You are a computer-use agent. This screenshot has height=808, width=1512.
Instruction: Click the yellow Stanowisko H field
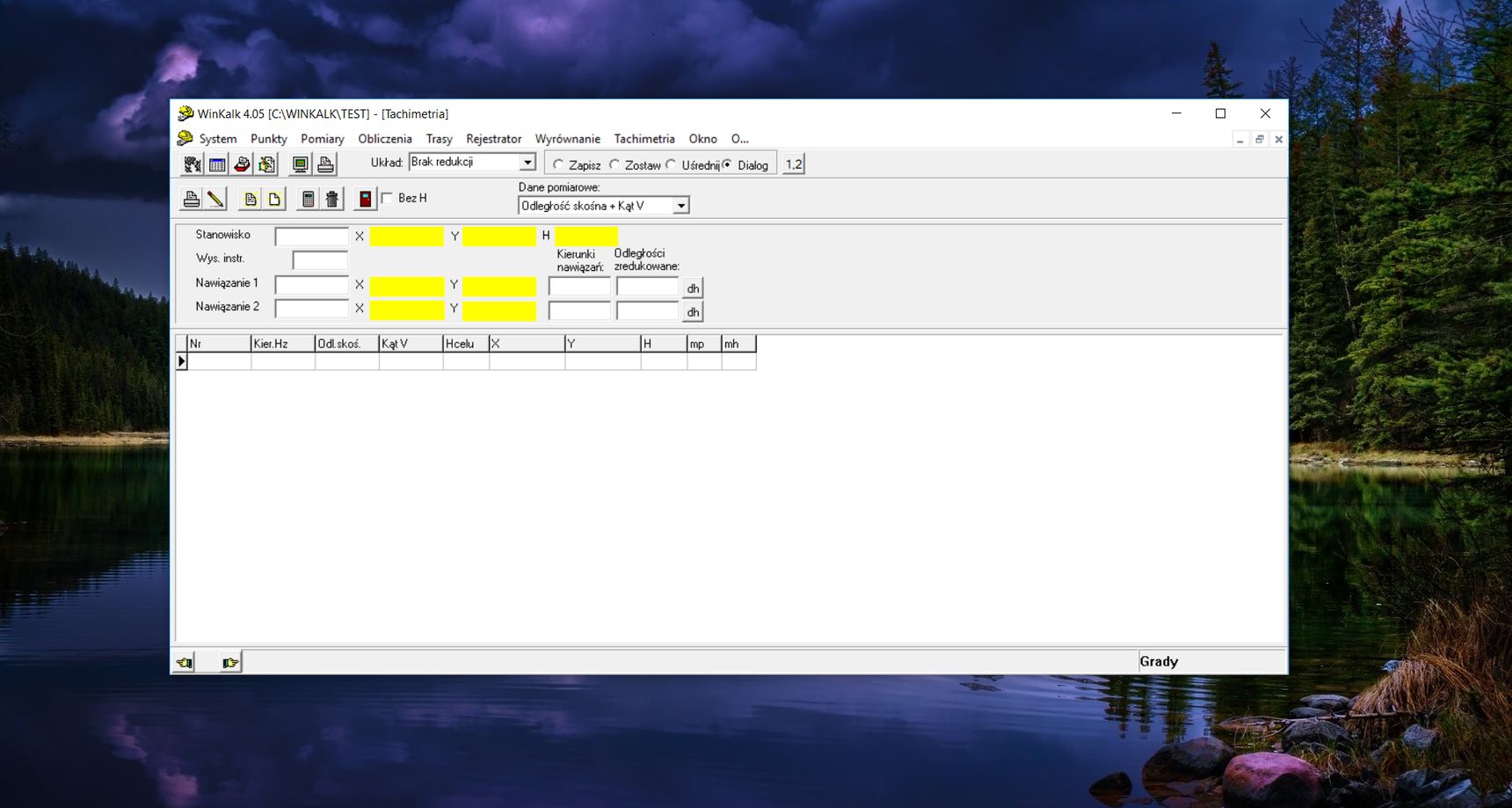[x=586, y=236]
